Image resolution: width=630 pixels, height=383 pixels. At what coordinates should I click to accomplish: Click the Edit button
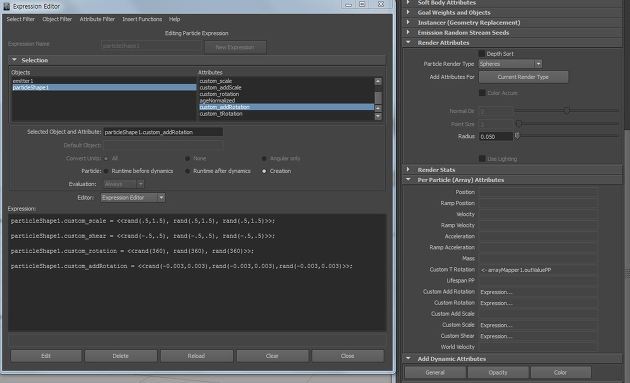click(46, 356)
